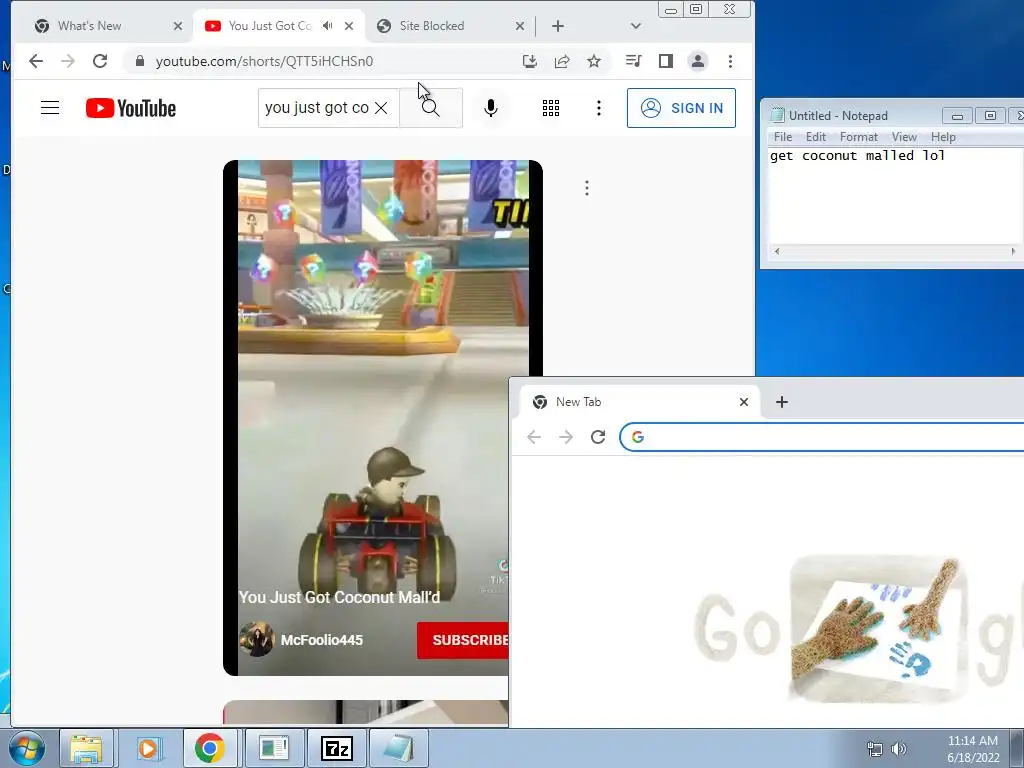The height and width of the screenshot is (768, 1024).
Task: Open the YouTube apps grid
Action: 551,108
